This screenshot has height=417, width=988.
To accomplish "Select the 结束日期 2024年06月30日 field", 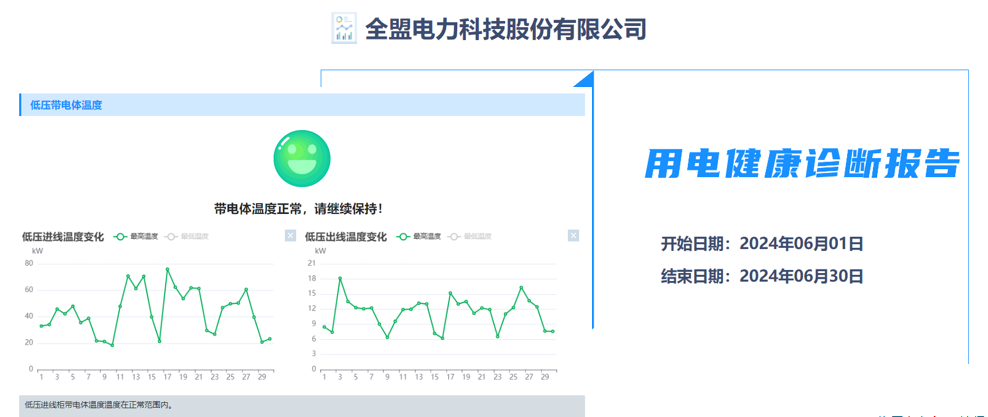I will [761, 276].
